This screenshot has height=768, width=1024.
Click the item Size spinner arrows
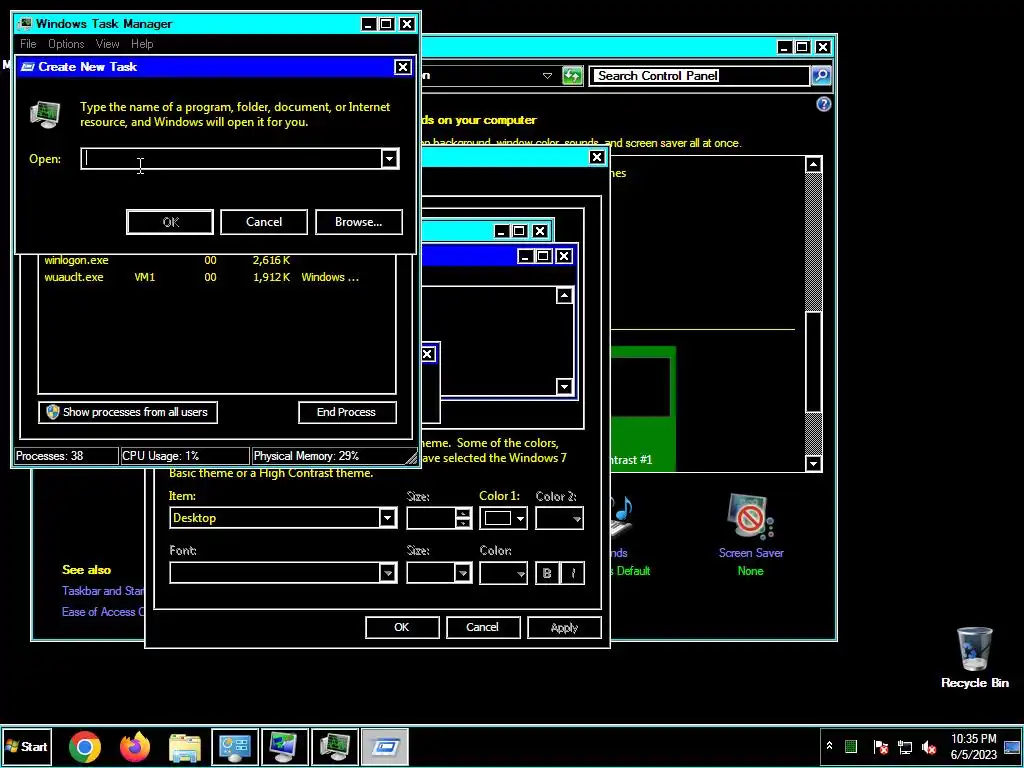[x=463, y=518]
